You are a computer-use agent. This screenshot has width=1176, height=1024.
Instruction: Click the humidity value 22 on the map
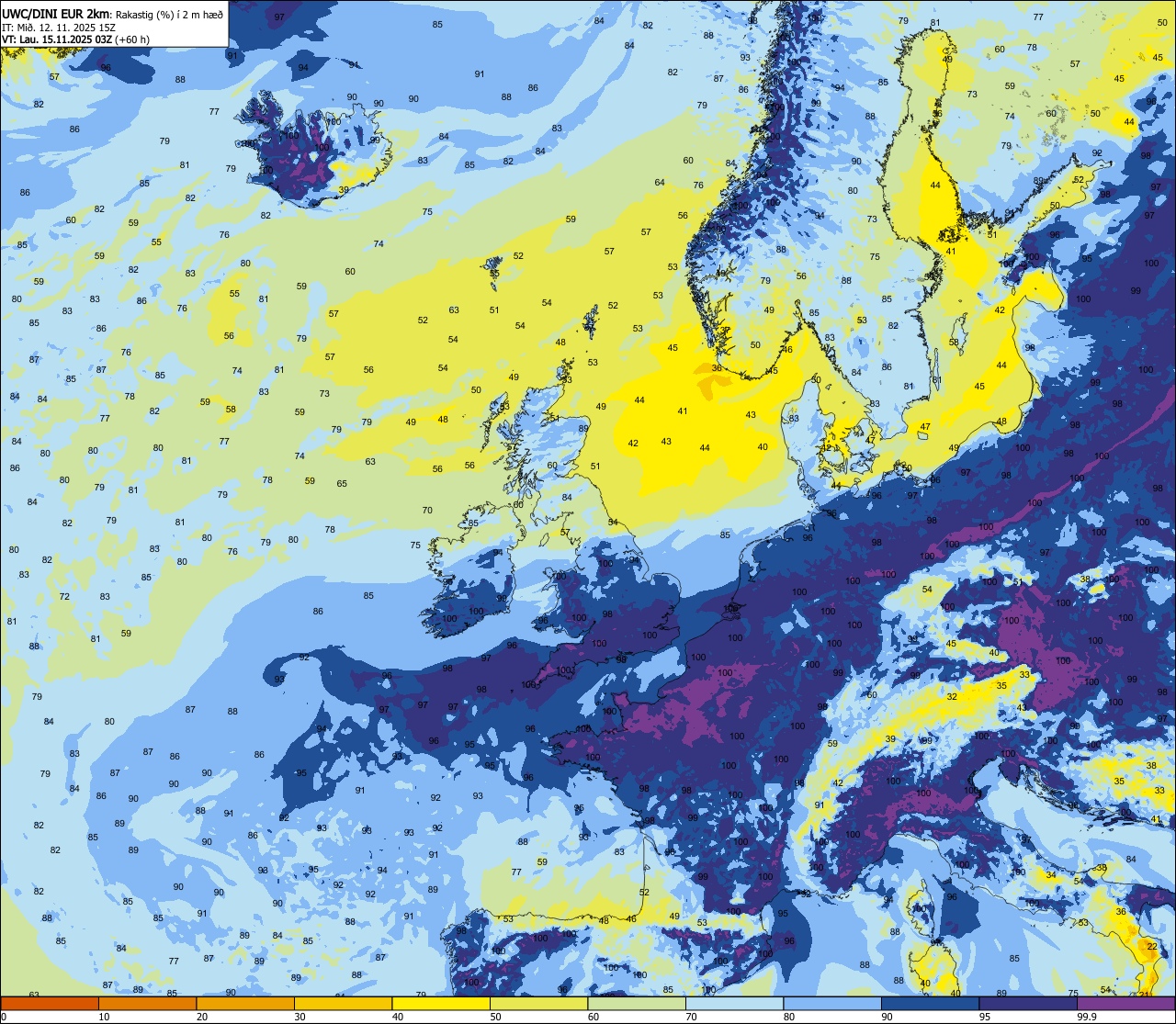point(1152,946)
